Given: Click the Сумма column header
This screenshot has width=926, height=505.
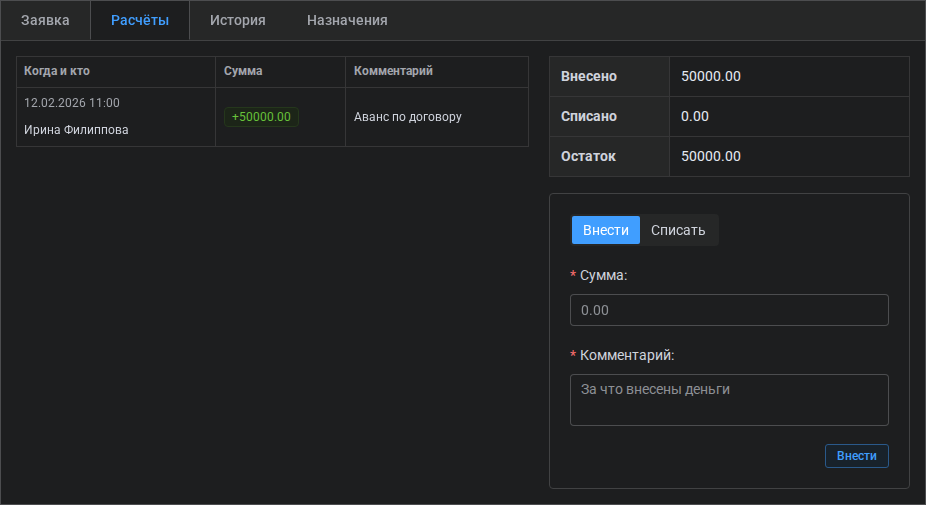Looking at the screenshot, I should (281, 71).
